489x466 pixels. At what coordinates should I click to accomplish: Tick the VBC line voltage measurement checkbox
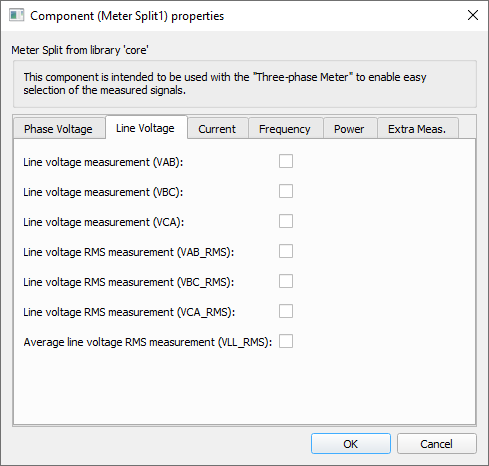pyautogui.click(x=286, y=191)
